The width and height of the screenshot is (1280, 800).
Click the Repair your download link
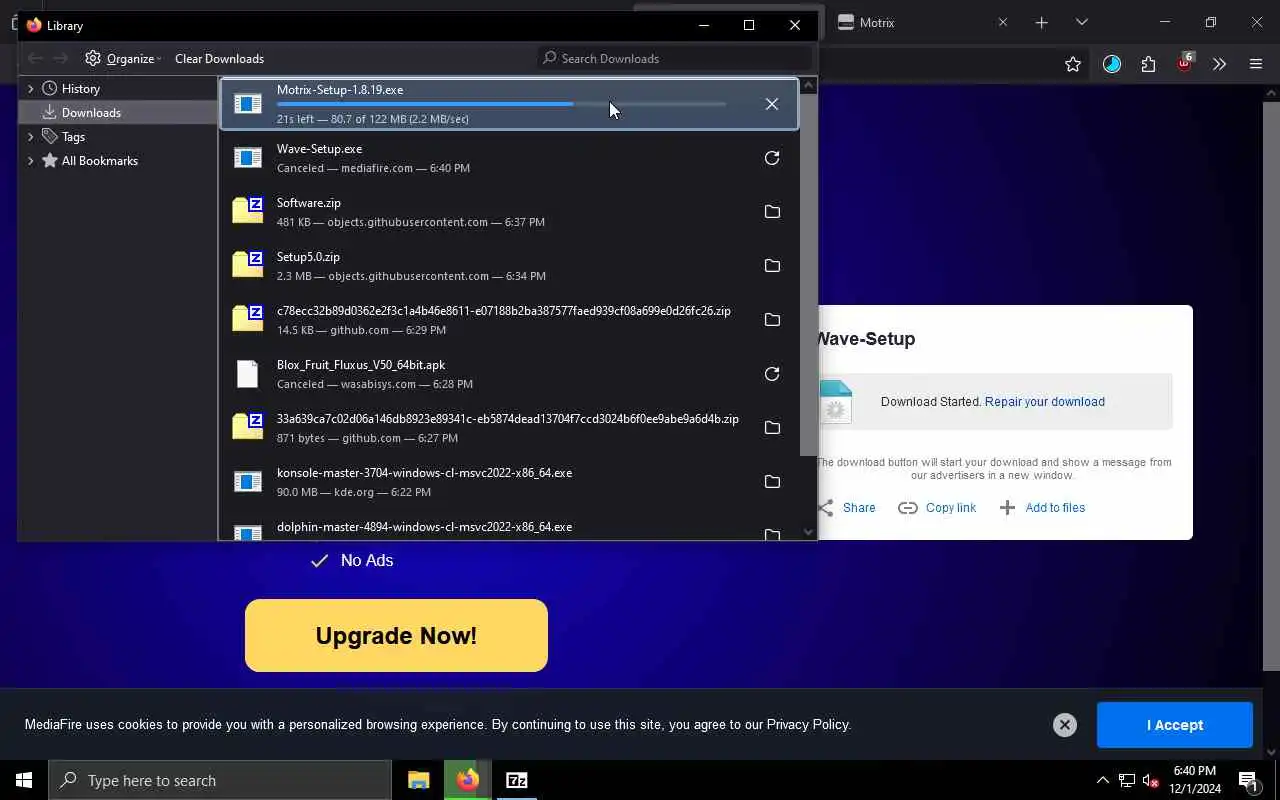[x=1044, y=402]
